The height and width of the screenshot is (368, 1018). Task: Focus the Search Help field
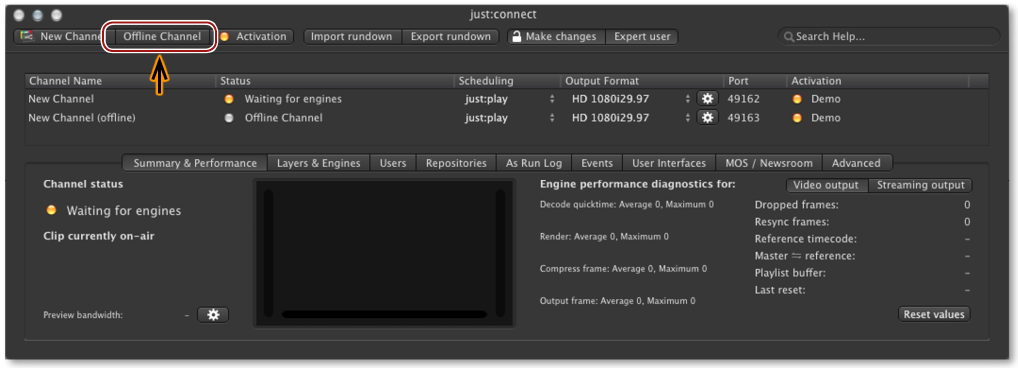click(x=889, y=36)
